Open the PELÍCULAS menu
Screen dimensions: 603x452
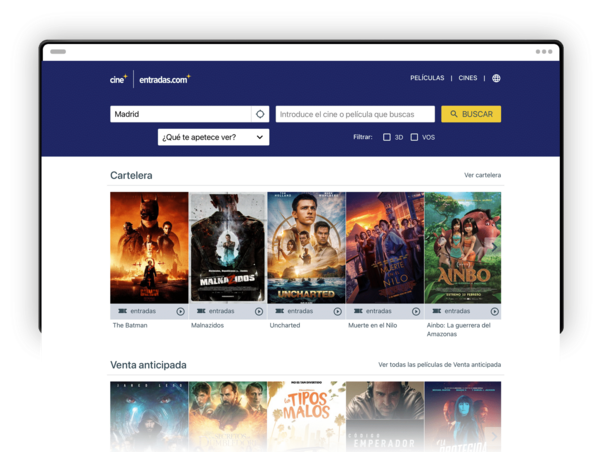click(x=427, y=78)
